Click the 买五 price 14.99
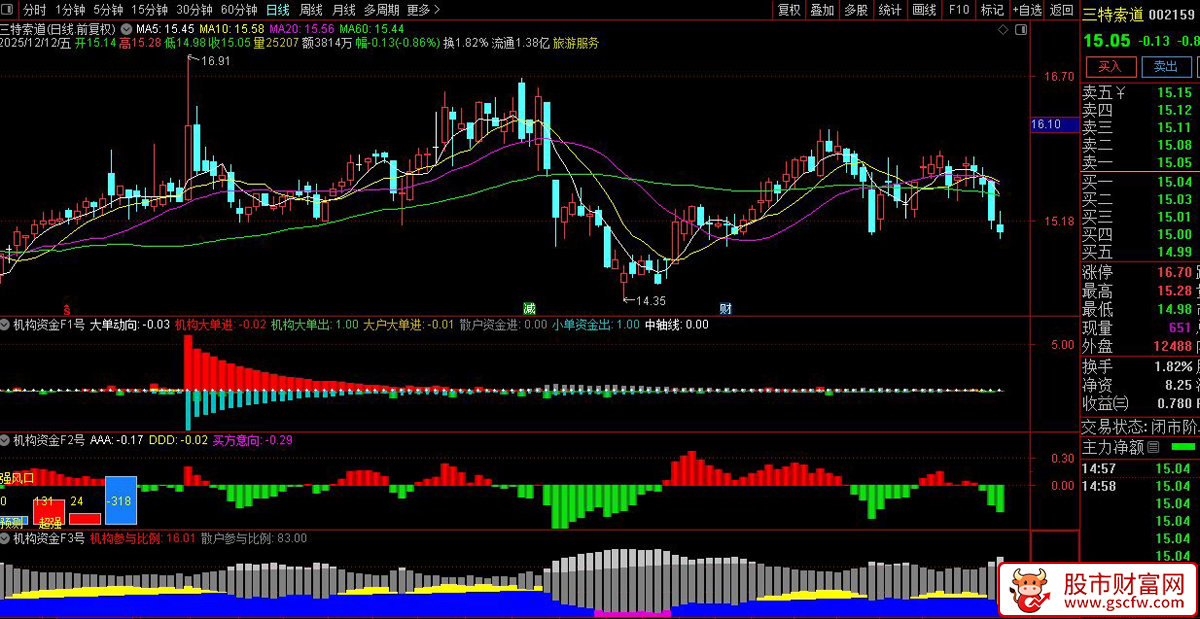1200x619 pixels. pyautogui.click(x=1174, y=251)
